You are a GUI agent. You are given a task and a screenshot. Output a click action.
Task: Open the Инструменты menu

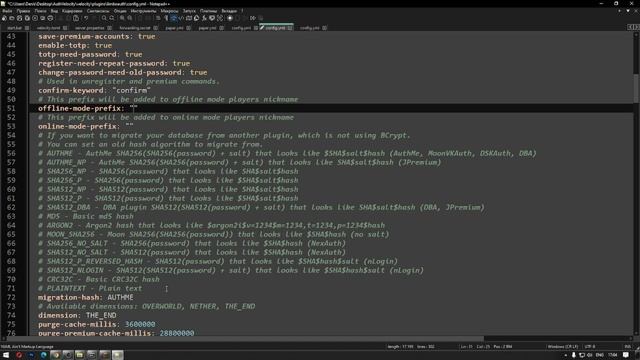[143, 11]
